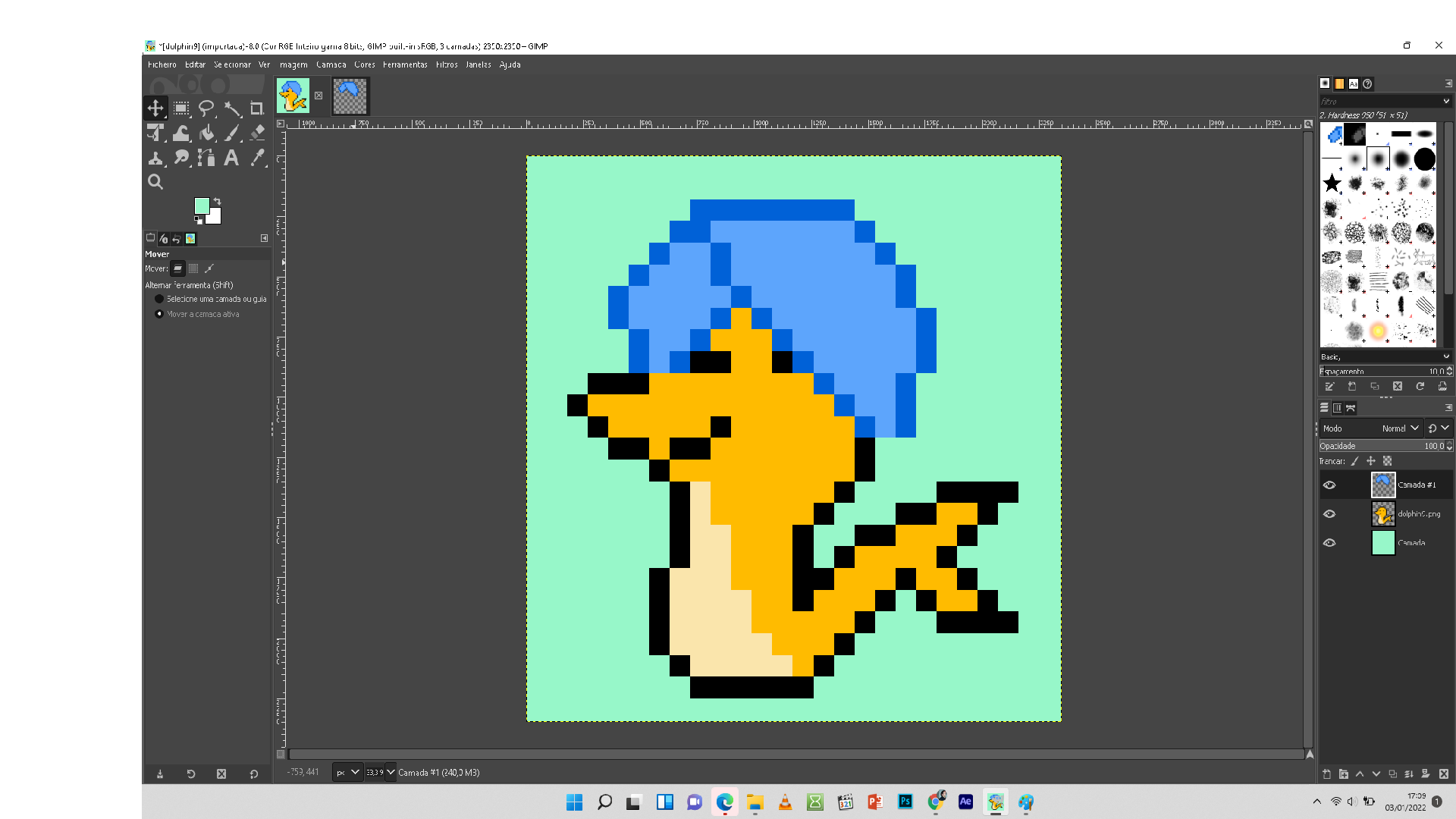The image size is (1456, 819).
Task: Choose 'Selecione uma camada ou guia' option
Action: coord(159,299)
